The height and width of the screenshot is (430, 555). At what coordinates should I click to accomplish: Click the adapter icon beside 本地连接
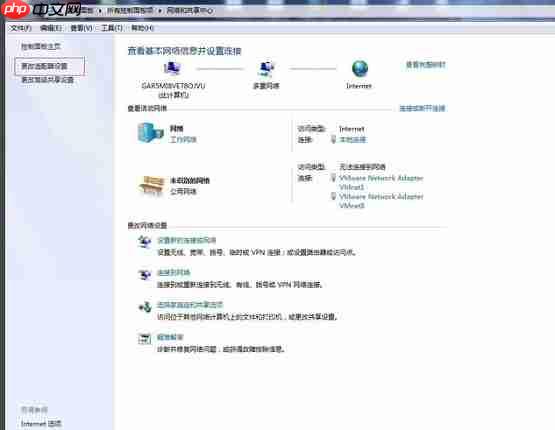(x=333, y=139)
